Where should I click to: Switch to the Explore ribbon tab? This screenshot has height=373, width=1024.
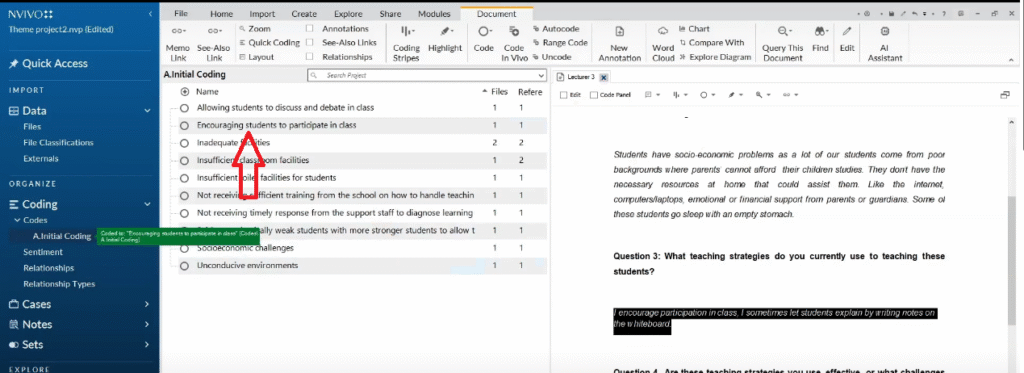348,14
